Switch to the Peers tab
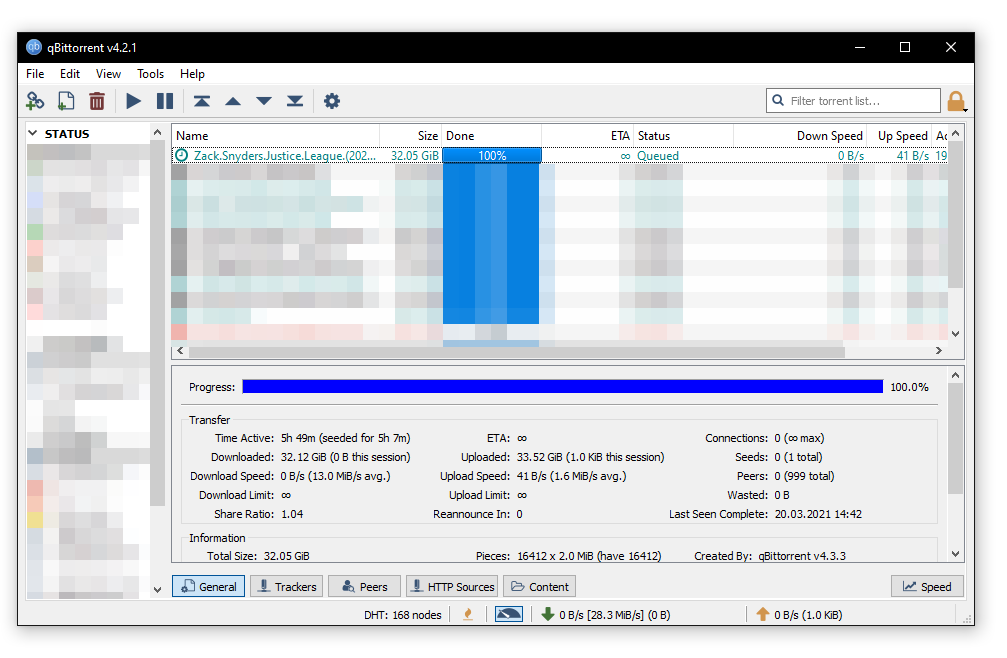Viewport: 1007px width, 658px height. 364,586
